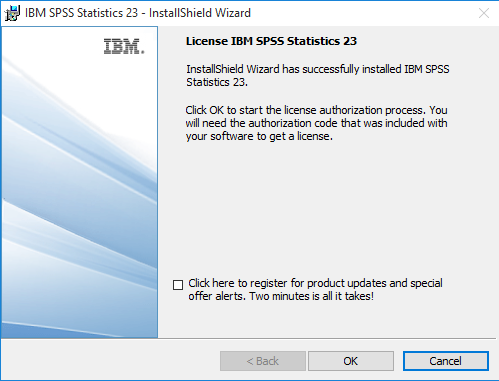Click OK to start license authorization
Screen dimensions: 499x381
click(x=351, y=361)
